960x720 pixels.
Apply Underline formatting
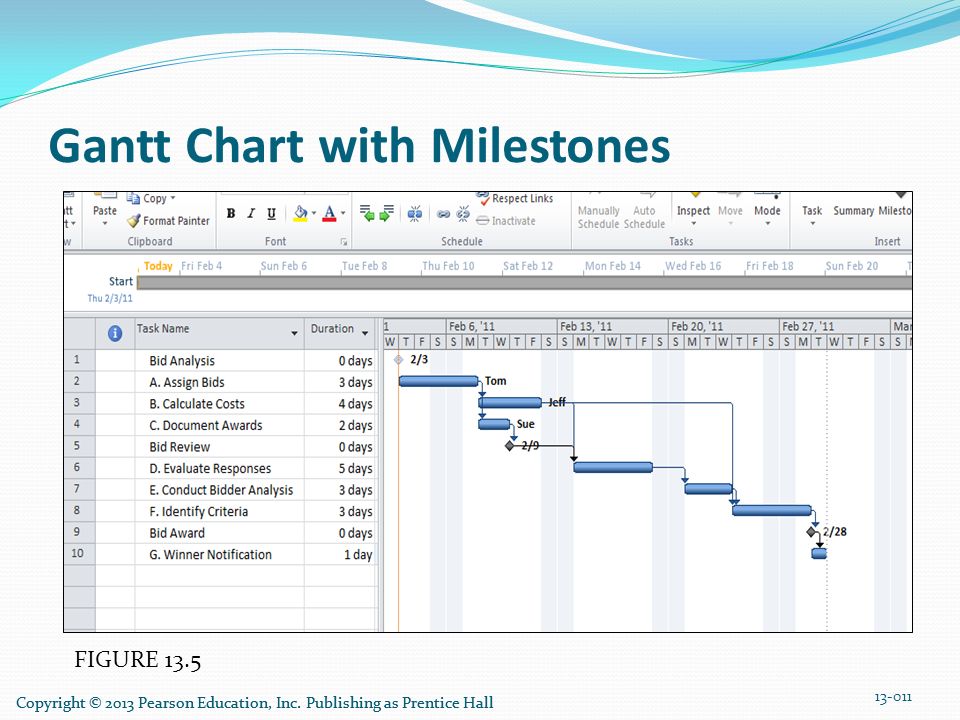271,213
